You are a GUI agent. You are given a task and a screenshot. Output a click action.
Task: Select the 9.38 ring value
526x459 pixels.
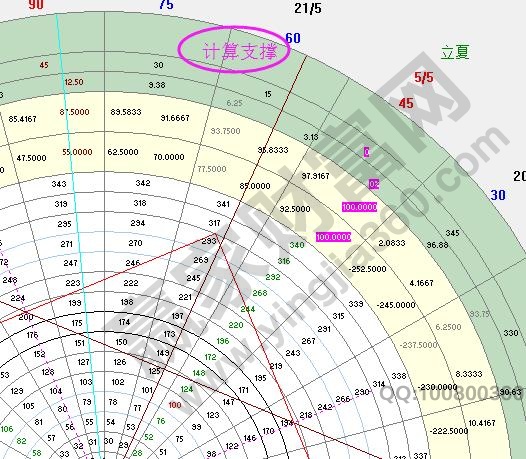(x=157, y=85)
